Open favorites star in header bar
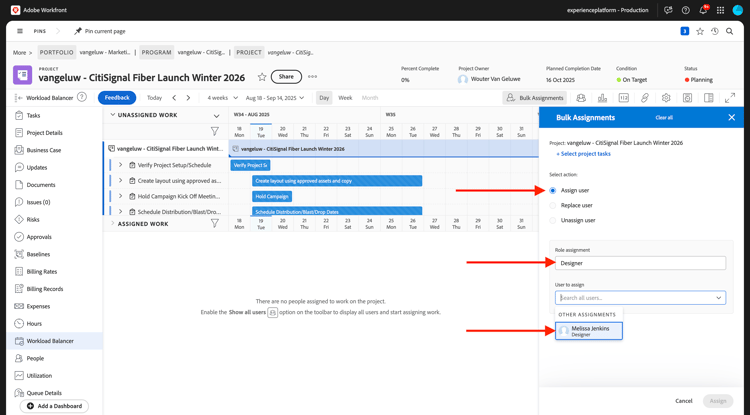The width and height of the screenshot is (750, 415). (700, 31)
